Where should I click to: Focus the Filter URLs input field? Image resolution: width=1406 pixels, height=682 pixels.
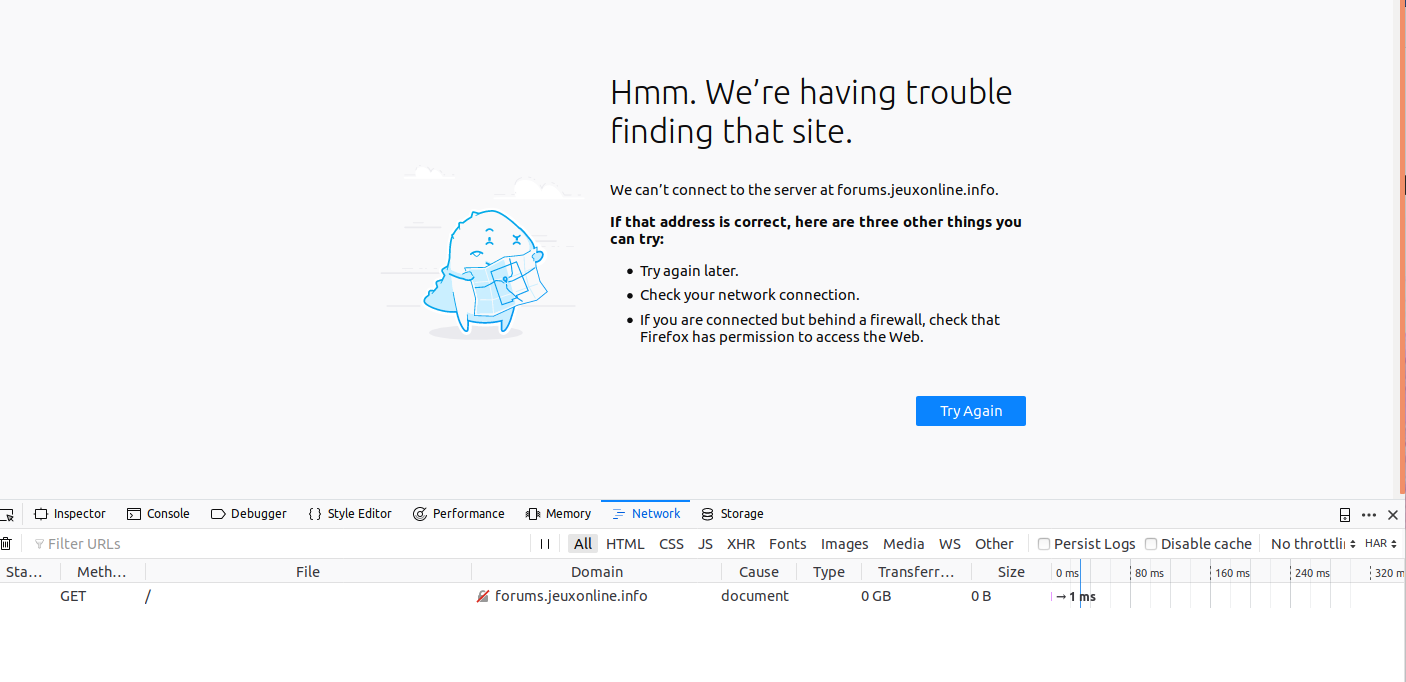tap(280, 544)
